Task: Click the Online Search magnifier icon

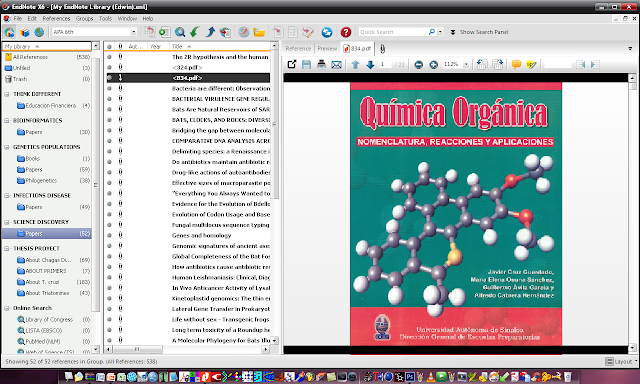Action: click(x=180, y=32)
